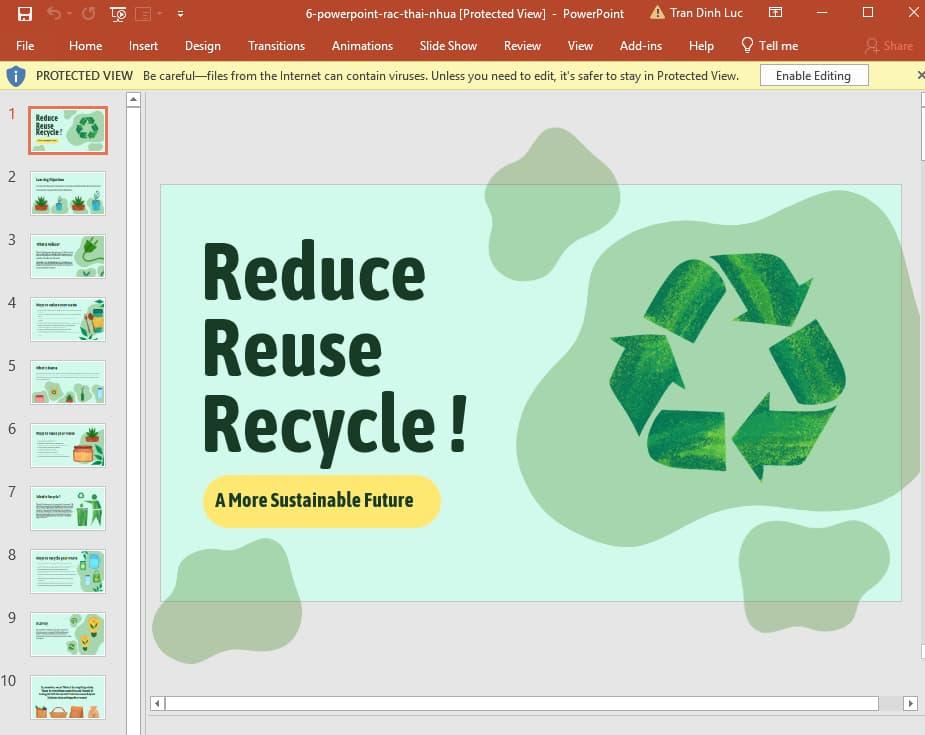The image size is (925, 735).
Task: Click the Undo icon
Action: point(54,13)
